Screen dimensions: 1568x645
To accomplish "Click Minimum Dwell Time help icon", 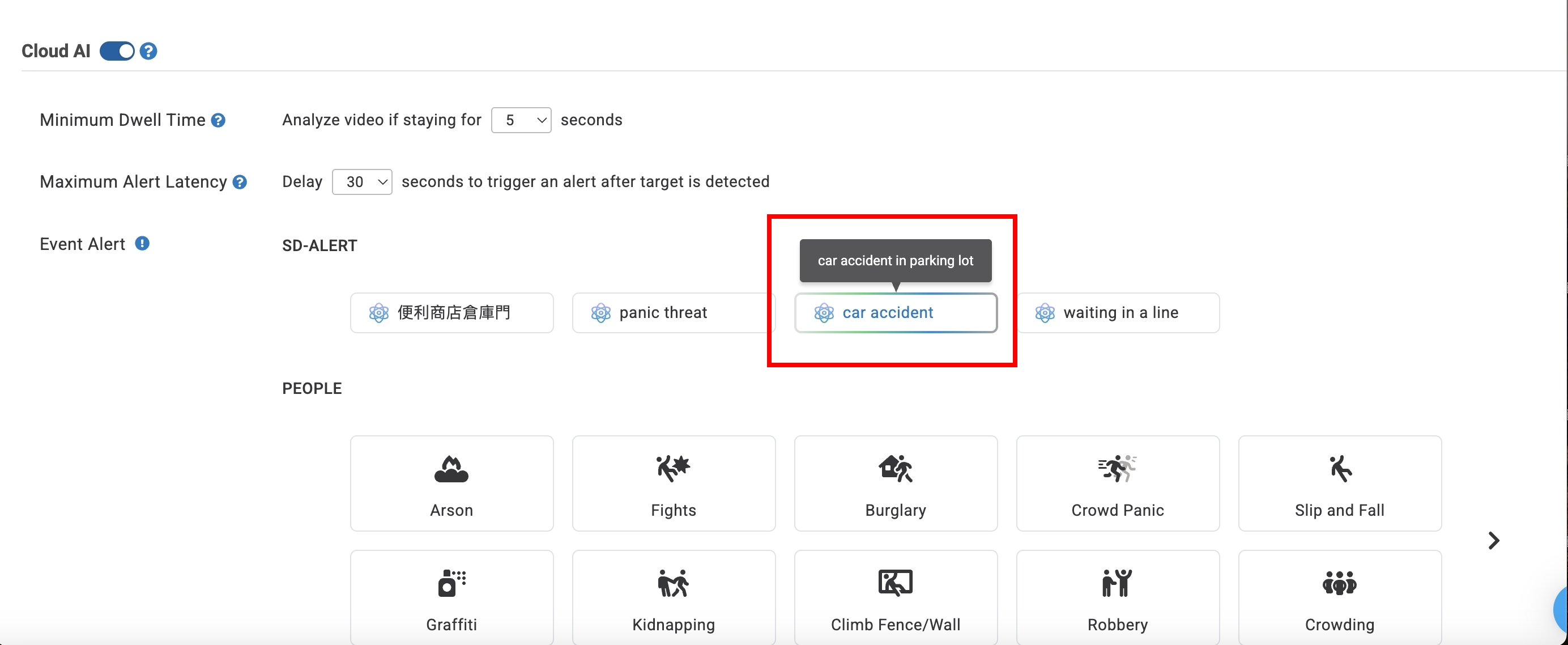I will coord(218,121).
